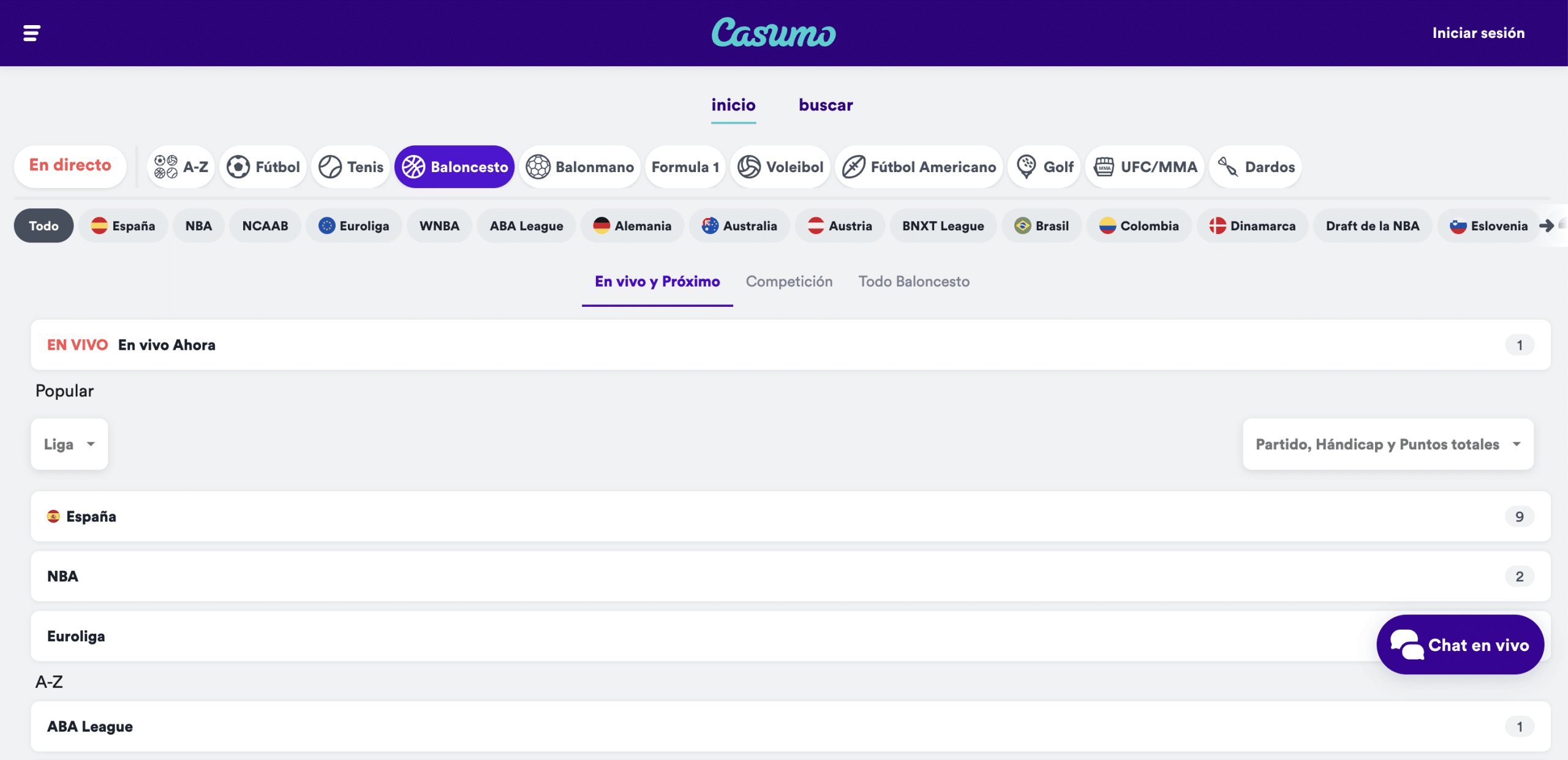Select UFC/MMA glove chip
Screen dimensions: 1568x760
1145,167
